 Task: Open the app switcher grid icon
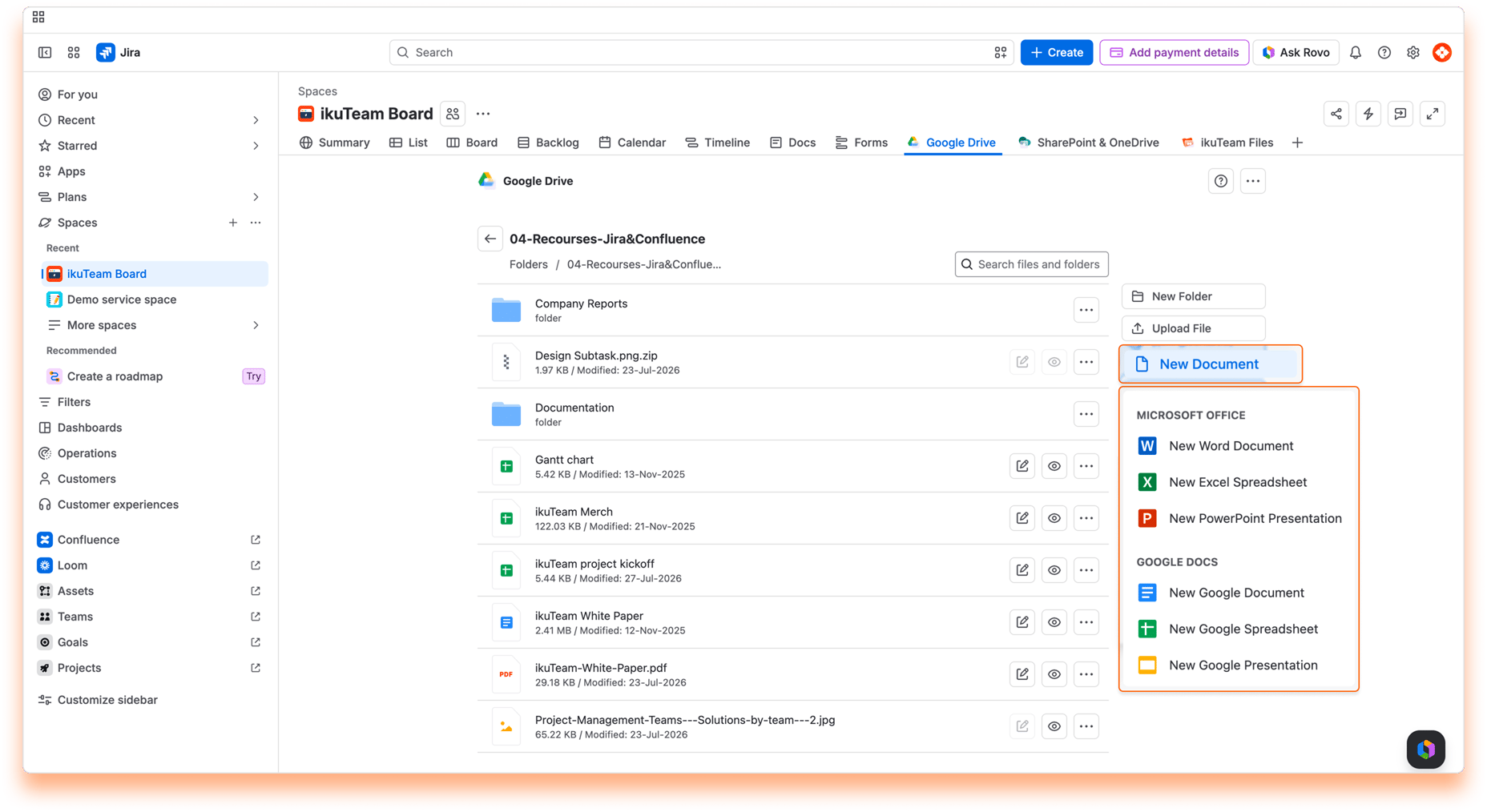pos(74,53)
